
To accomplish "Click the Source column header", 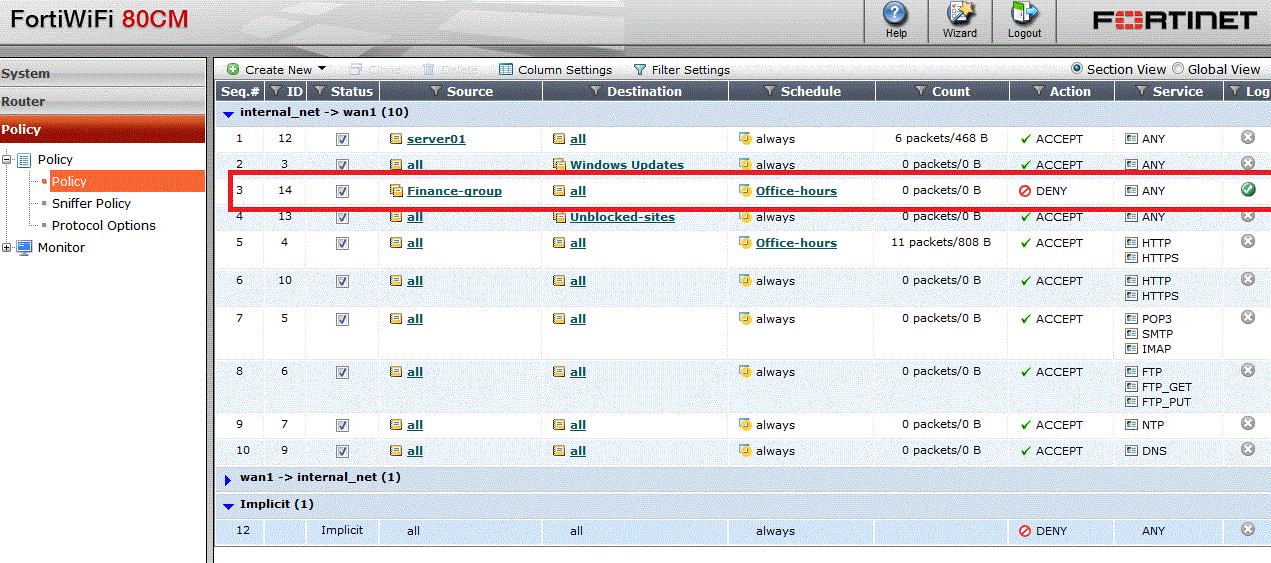I will (460, 91).
